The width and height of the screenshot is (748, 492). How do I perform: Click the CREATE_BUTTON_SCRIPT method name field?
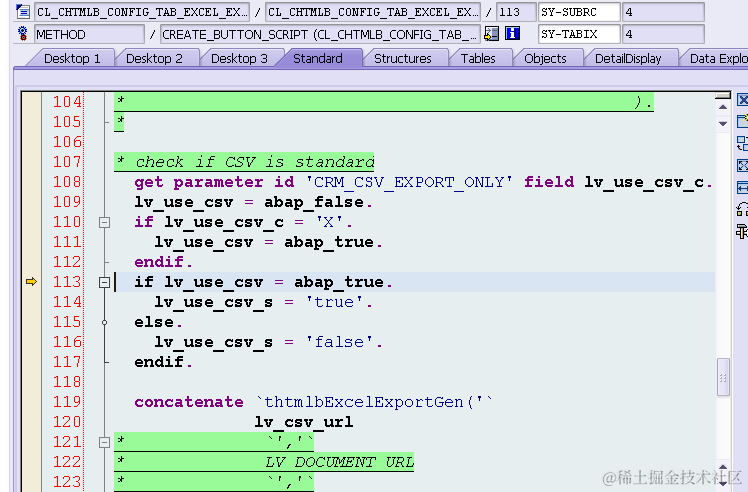(x=320, y=34)
